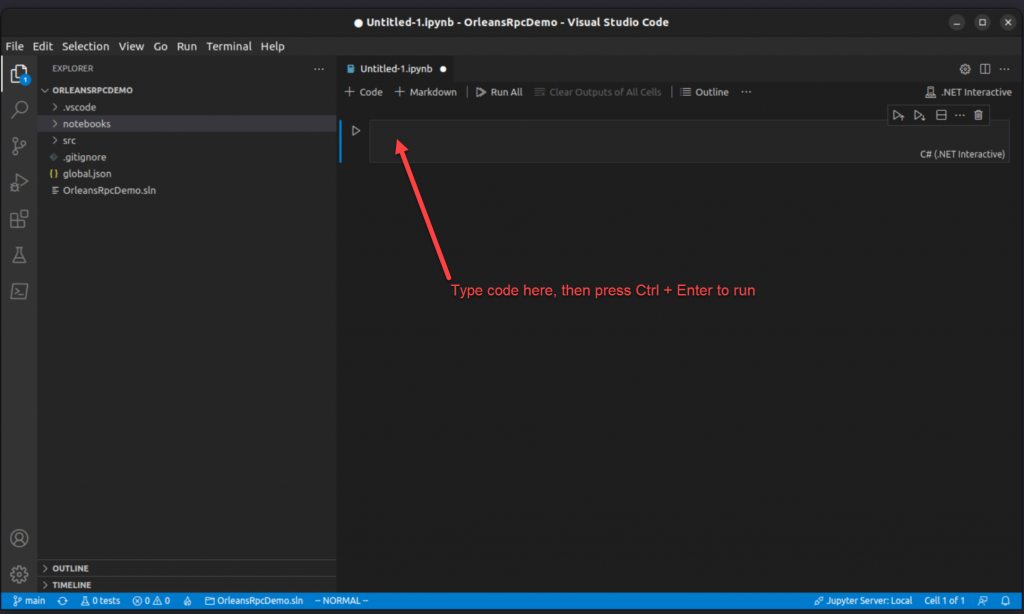Open the Go menu
Screen dimensions: 1024x614
click(x=161, y=46)
